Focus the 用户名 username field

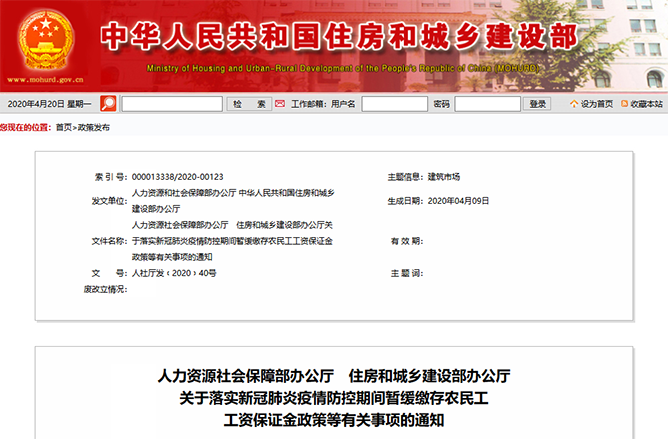[x=394, y=104]
